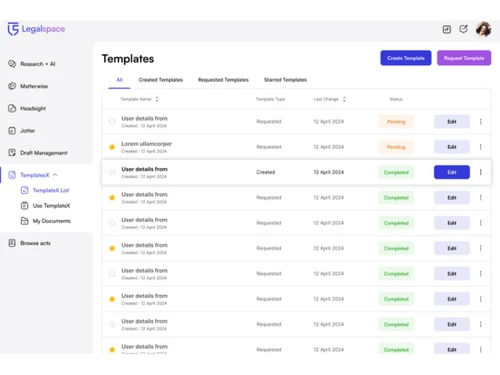Open Research + AI from the sidebar
Image resolution: width=500 pixels, height=375 pixels.
click(32, 64)
